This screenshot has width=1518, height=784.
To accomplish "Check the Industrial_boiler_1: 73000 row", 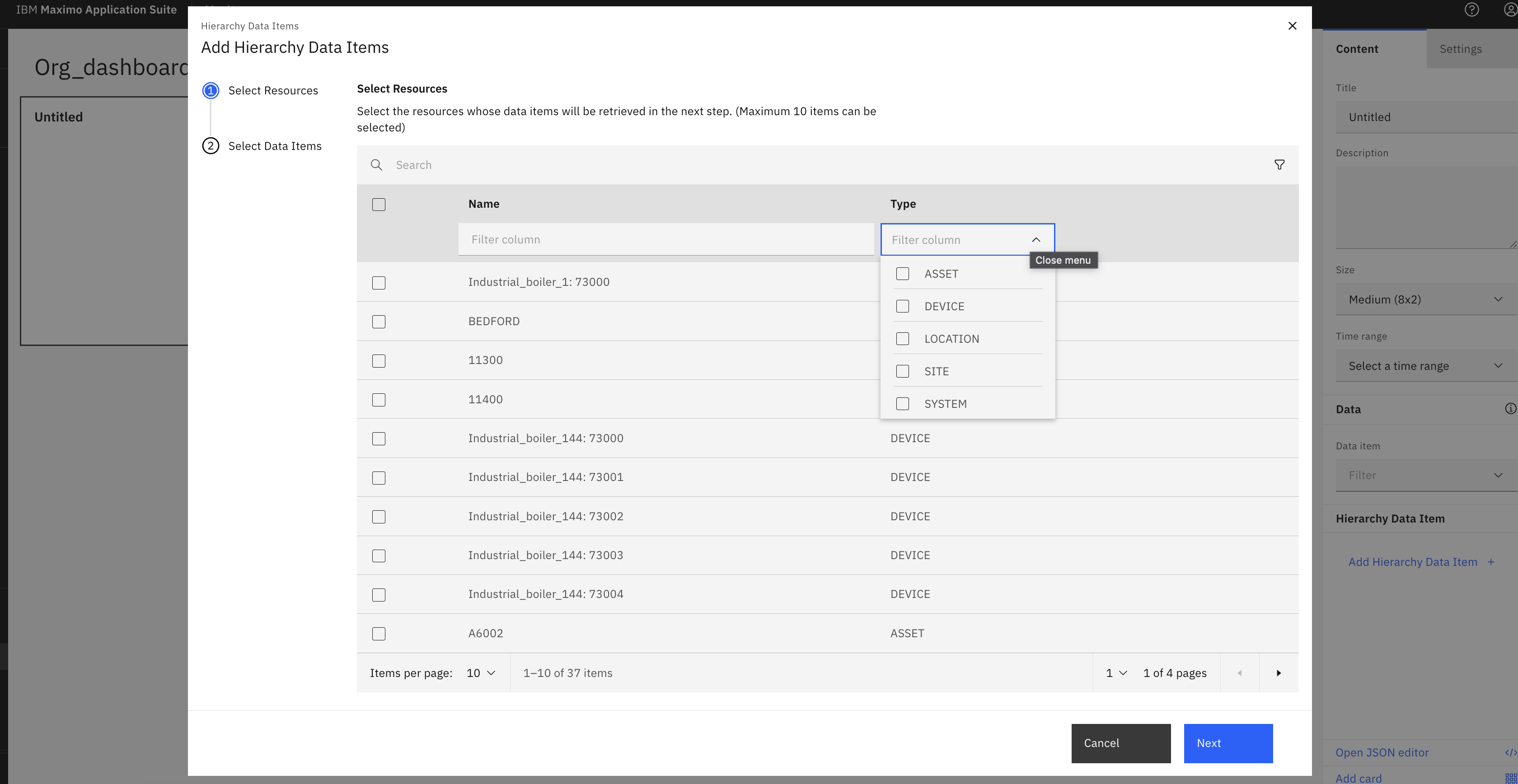I will coord(379,283).
